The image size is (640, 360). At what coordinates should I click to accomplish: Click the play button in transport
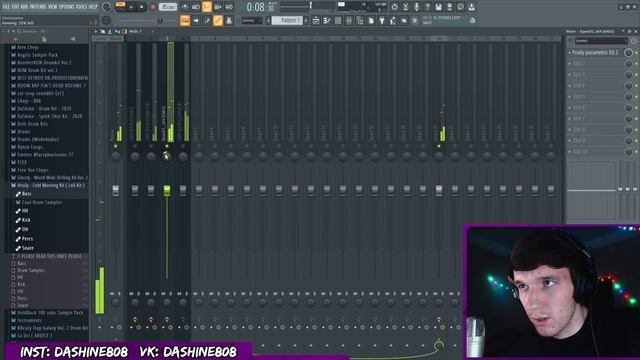(131, 7)
